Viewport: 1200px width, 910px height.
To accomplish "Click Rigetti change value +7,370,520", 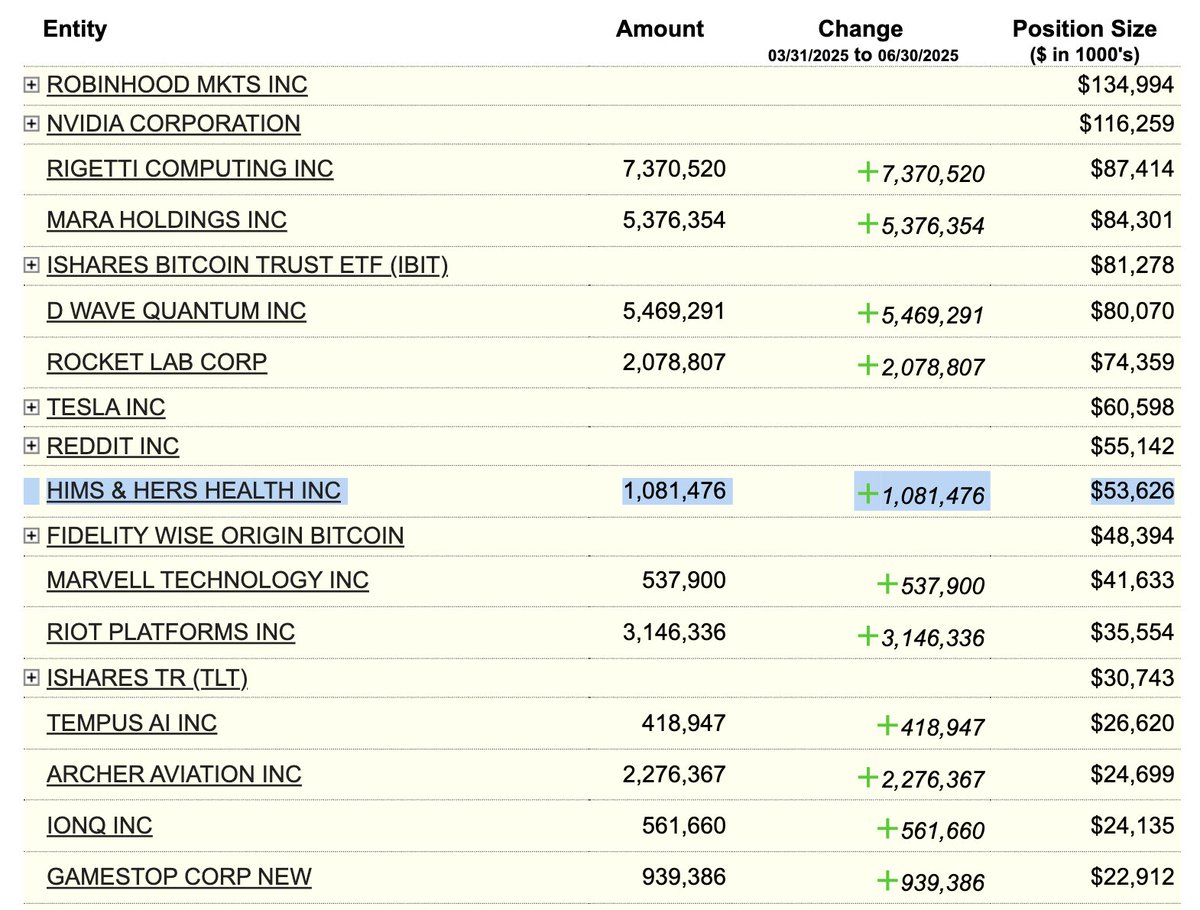I will point(921,173).
